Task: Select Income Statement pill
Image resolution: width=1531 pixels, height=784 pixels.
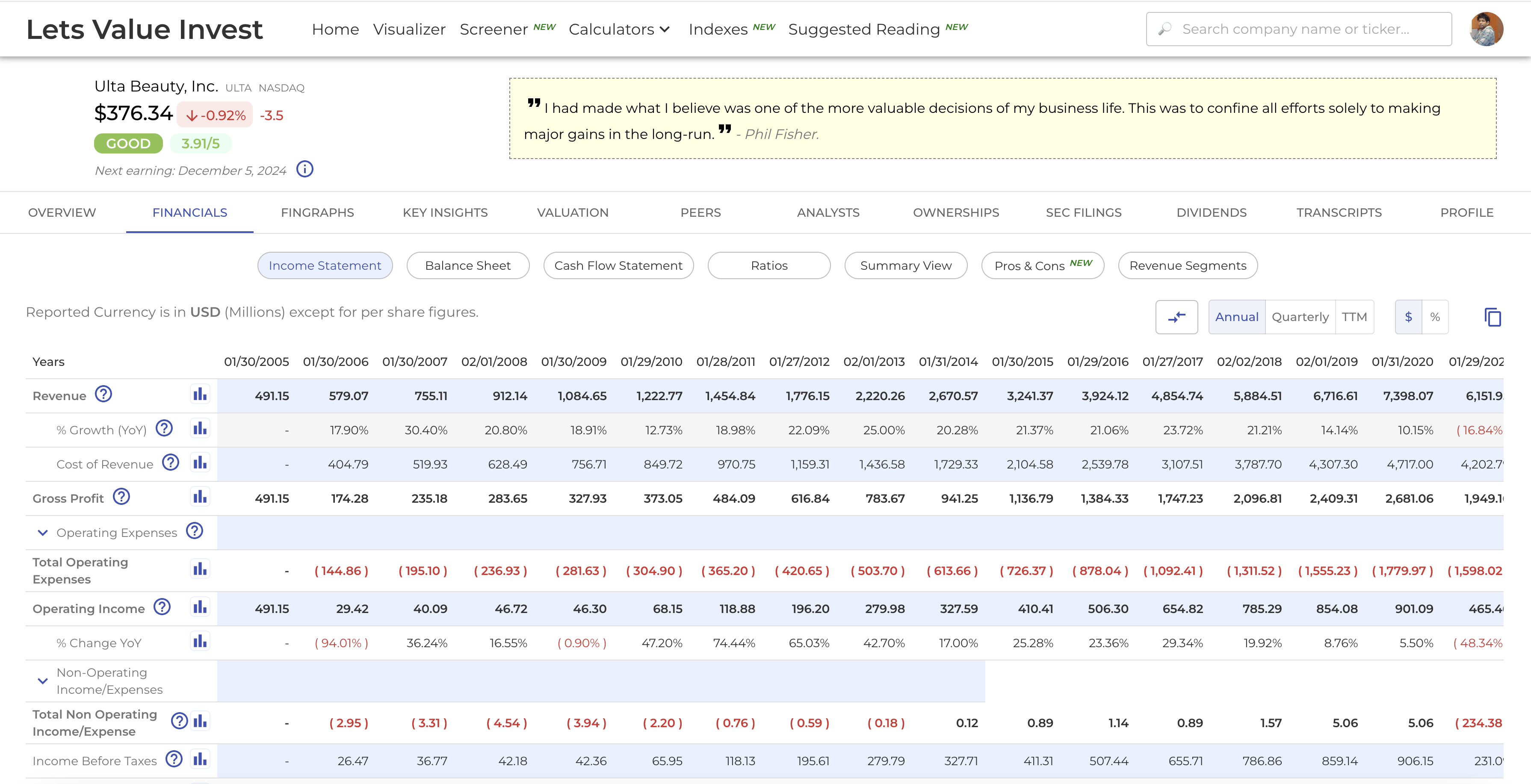Action: click(x=325, y=265)
